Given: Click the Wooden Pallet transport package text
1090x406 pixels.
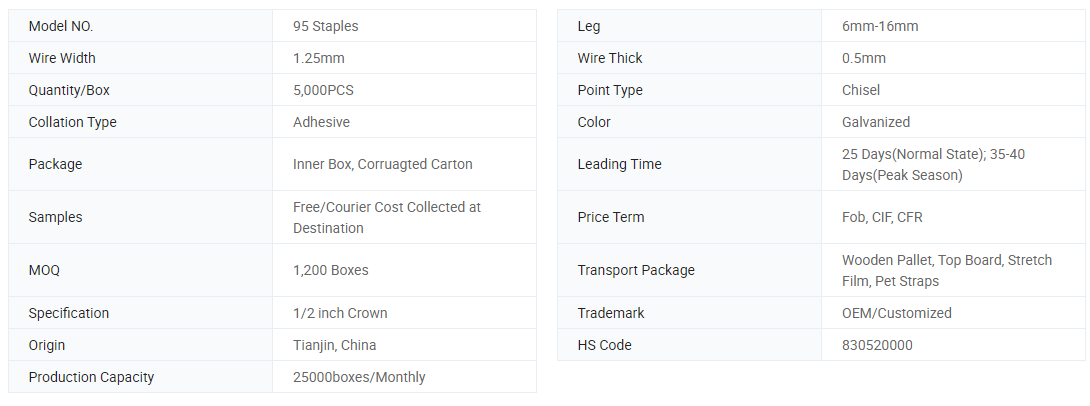Looking at the screenshot, I should pyautogui.click(x=947, y=270).
